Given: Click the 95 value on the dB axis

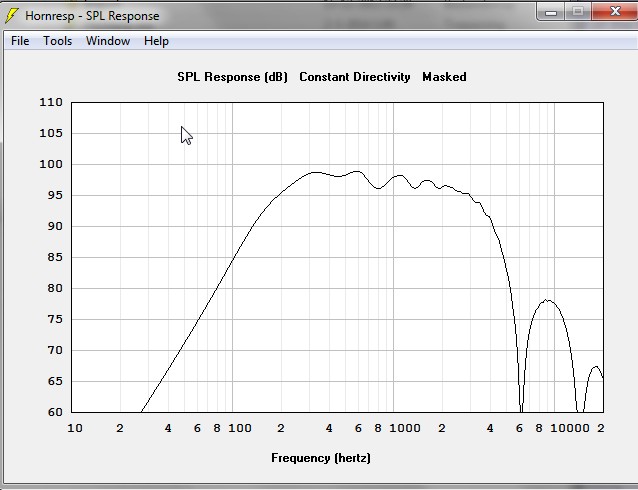Looking at the screenshot, I should (x=55, y=195).
